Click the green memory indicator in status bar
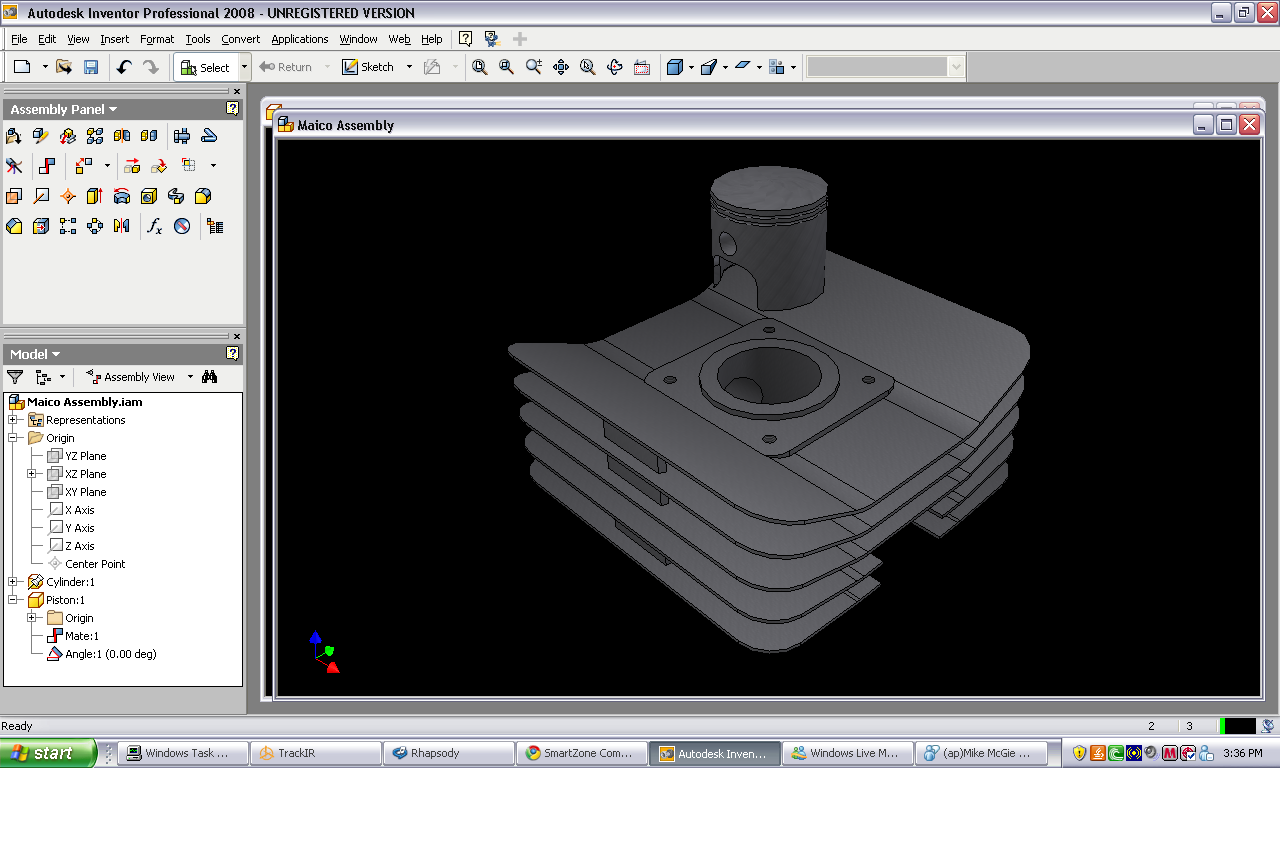1280x864 pixels. 1222,726
